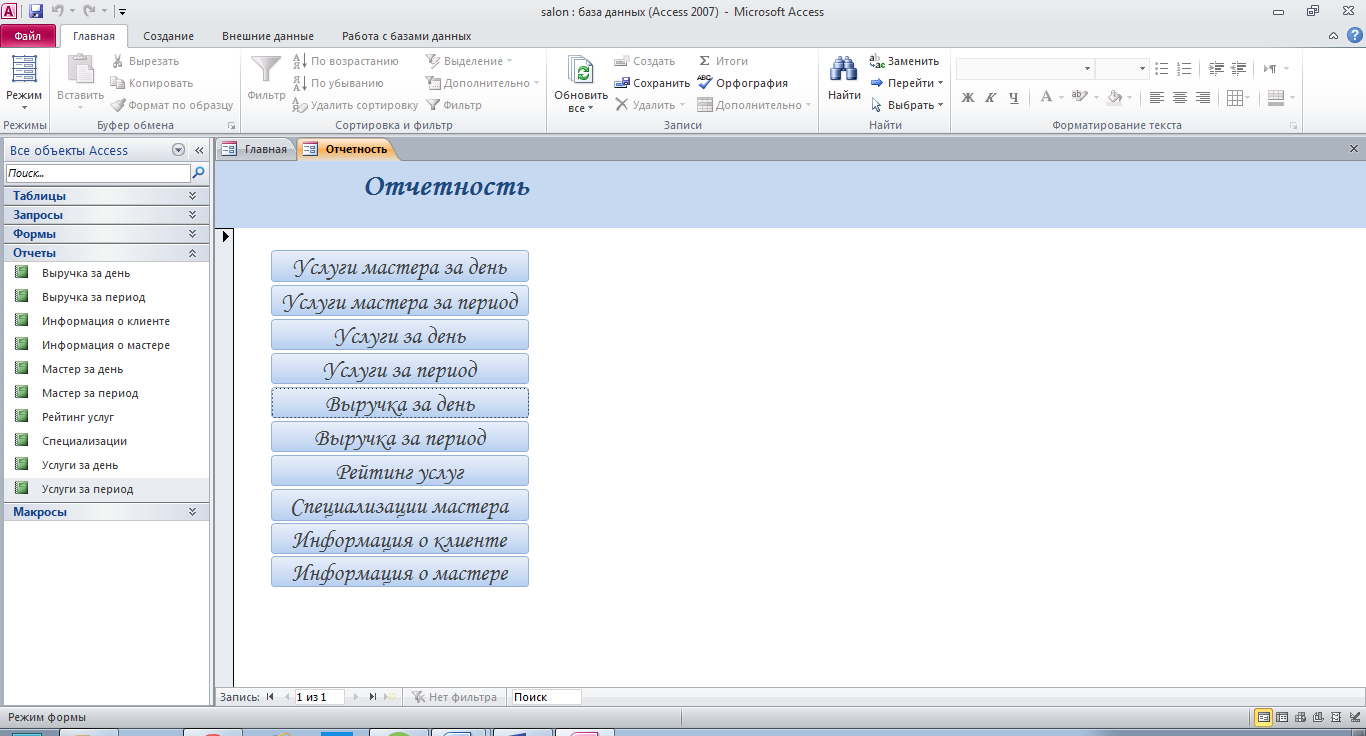The width and height of the screenshot is (1366, 736).
Task: Collapse the Отчеты group
Action: pos(105,253)
